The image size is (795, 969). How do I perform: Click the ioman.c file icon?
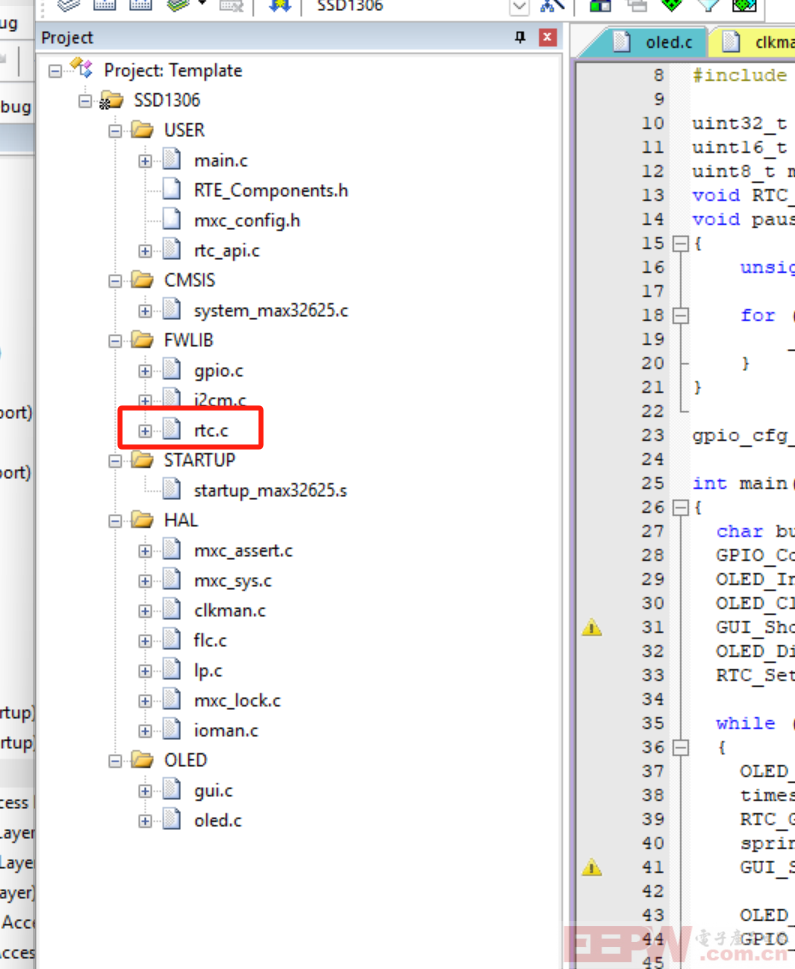[x=172, y=729]
